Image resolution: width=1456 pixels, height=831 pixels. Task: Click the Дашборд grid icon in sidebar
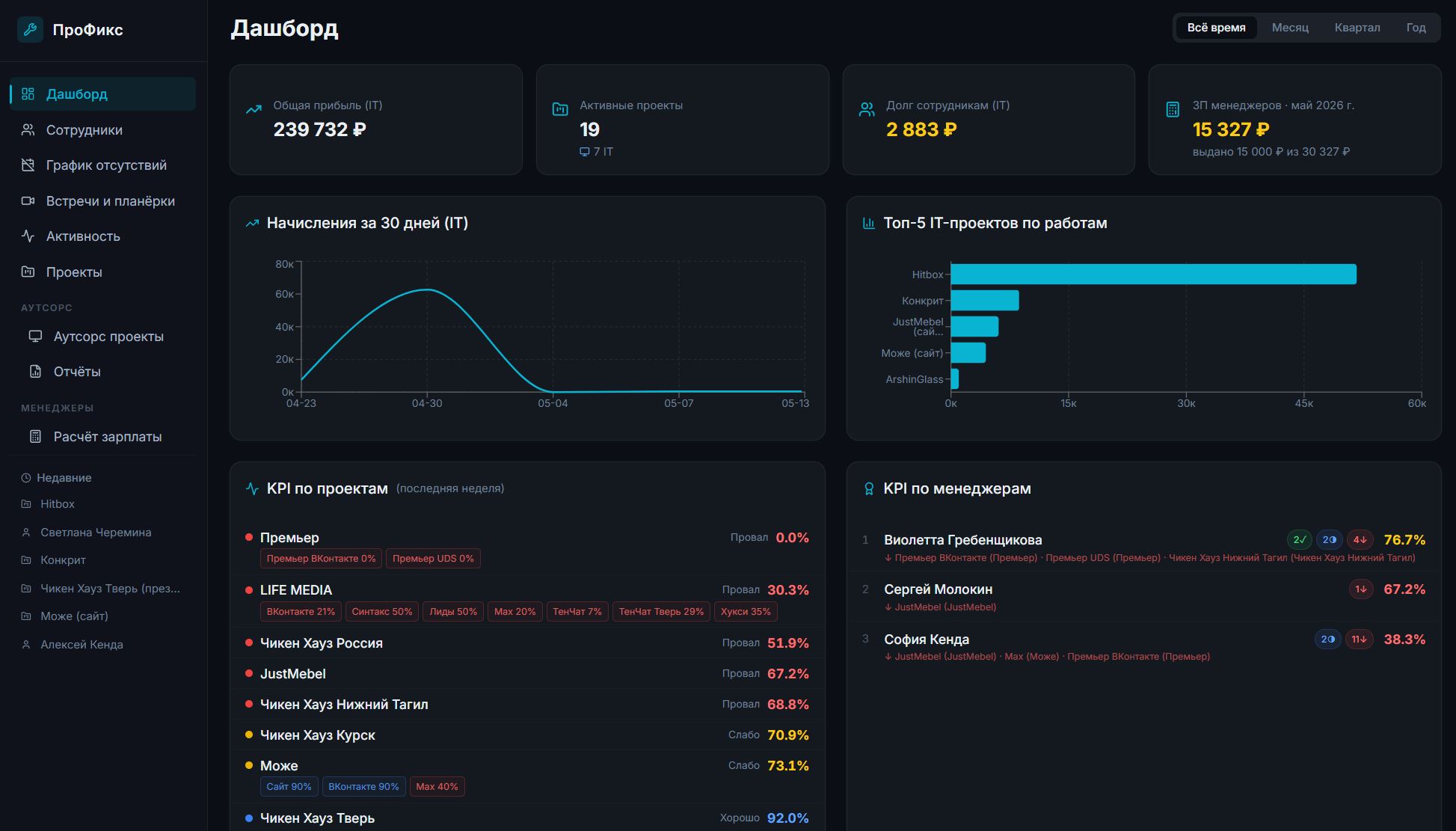pos(28,94)
